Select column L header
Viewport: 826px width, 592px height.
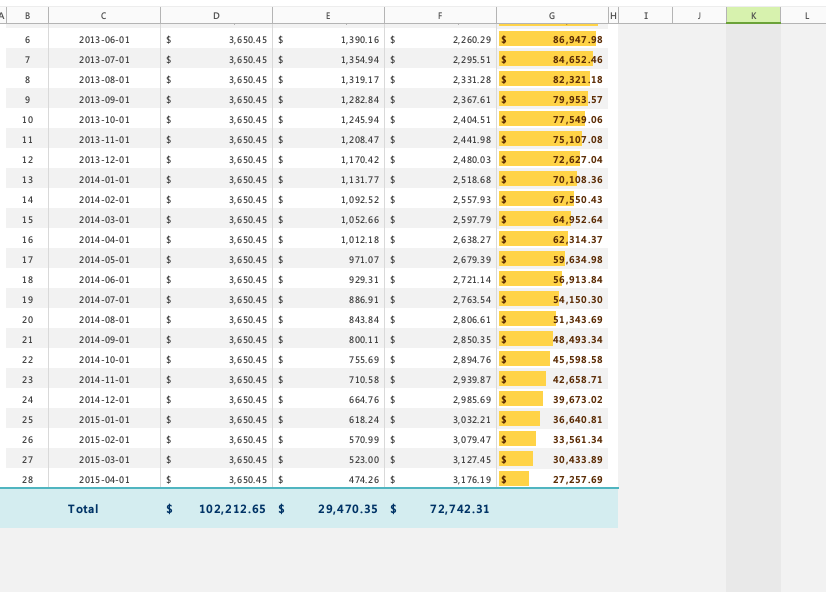[803, 15]
